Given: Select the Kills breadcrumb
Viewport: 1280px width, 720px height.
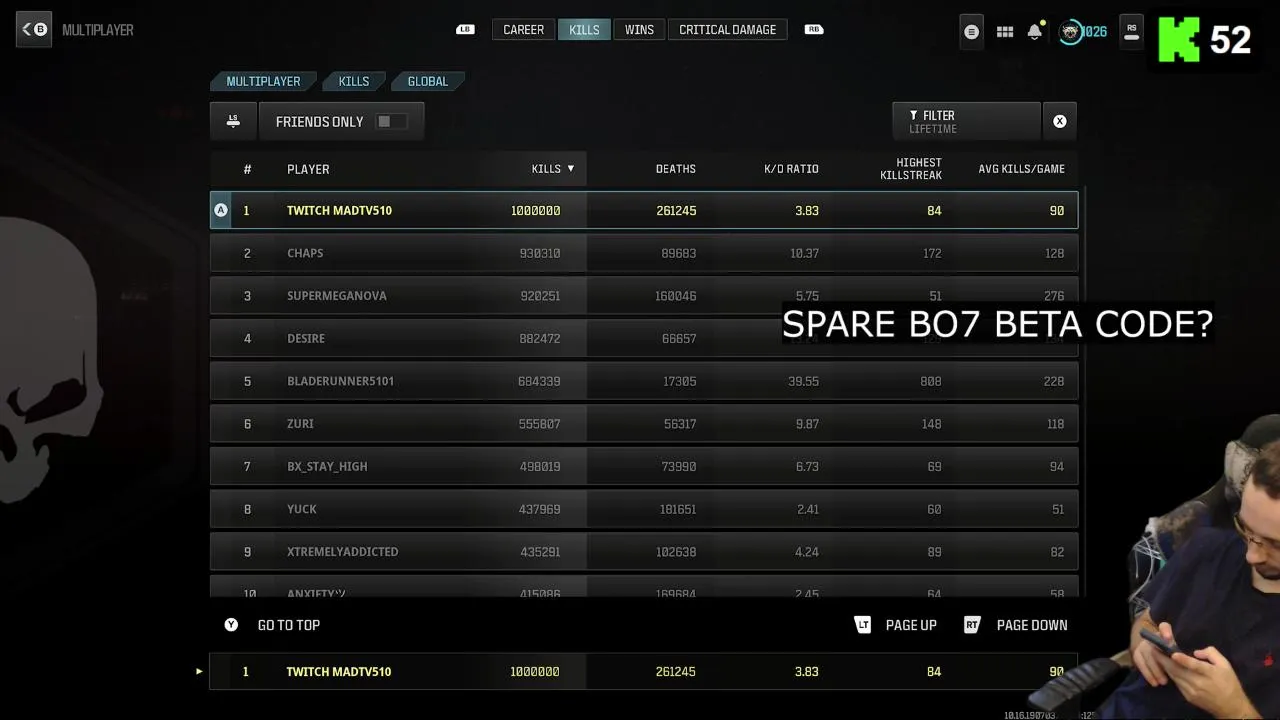Looking at the screenshot, I should coord(354,81).
